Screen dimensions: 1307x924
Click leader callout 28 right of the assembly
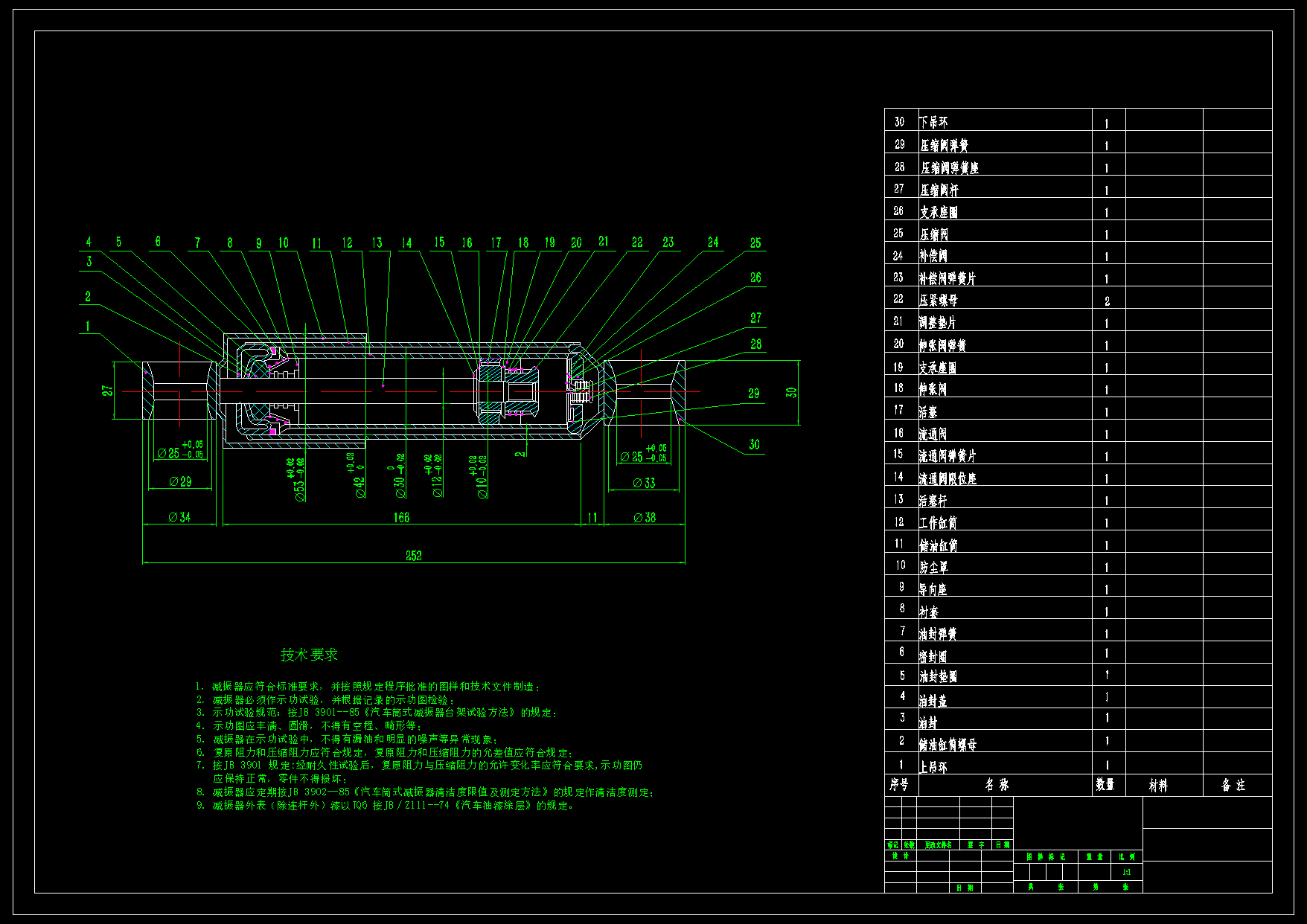click(x=756, y=344)
